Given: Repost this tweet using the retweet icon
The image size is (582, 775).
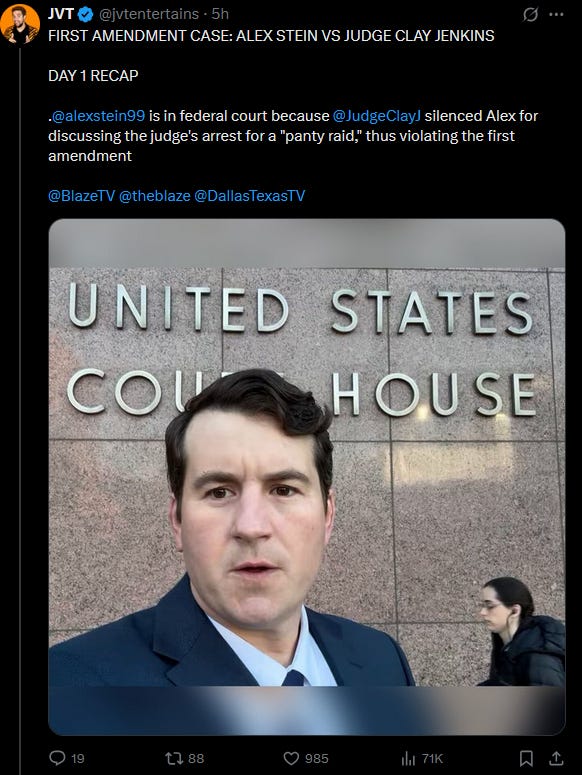Looking at the screenshot, I should (174, 758).
